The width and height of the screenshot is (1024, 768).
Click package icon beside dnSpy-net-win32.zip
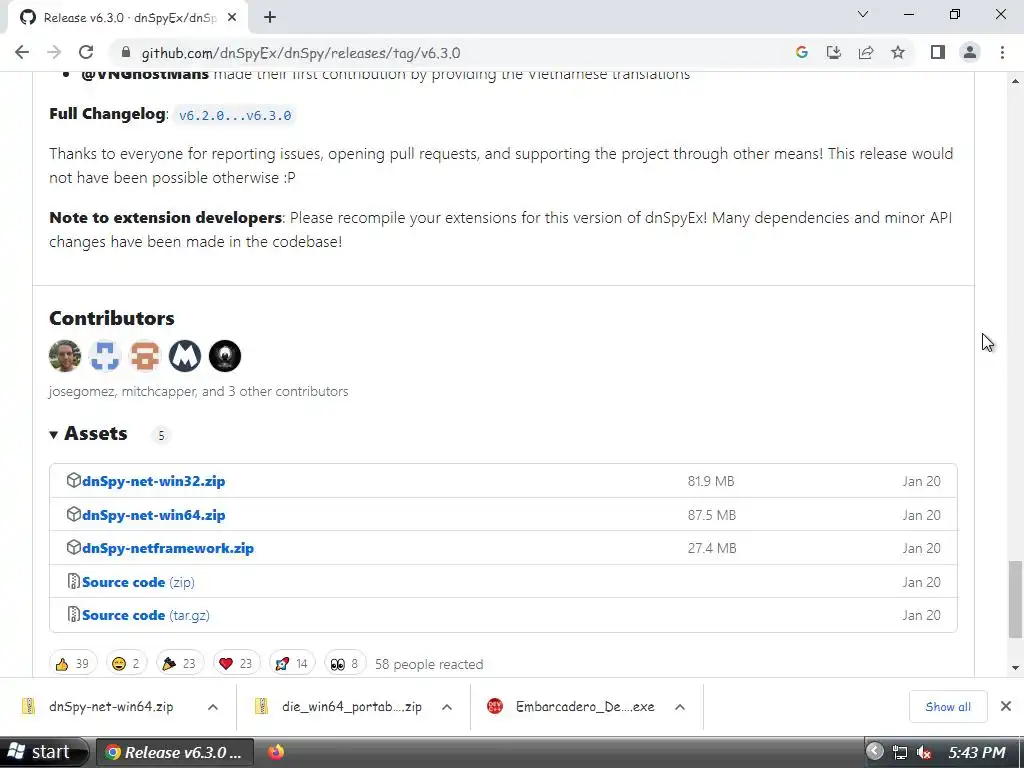click(73, 481)
